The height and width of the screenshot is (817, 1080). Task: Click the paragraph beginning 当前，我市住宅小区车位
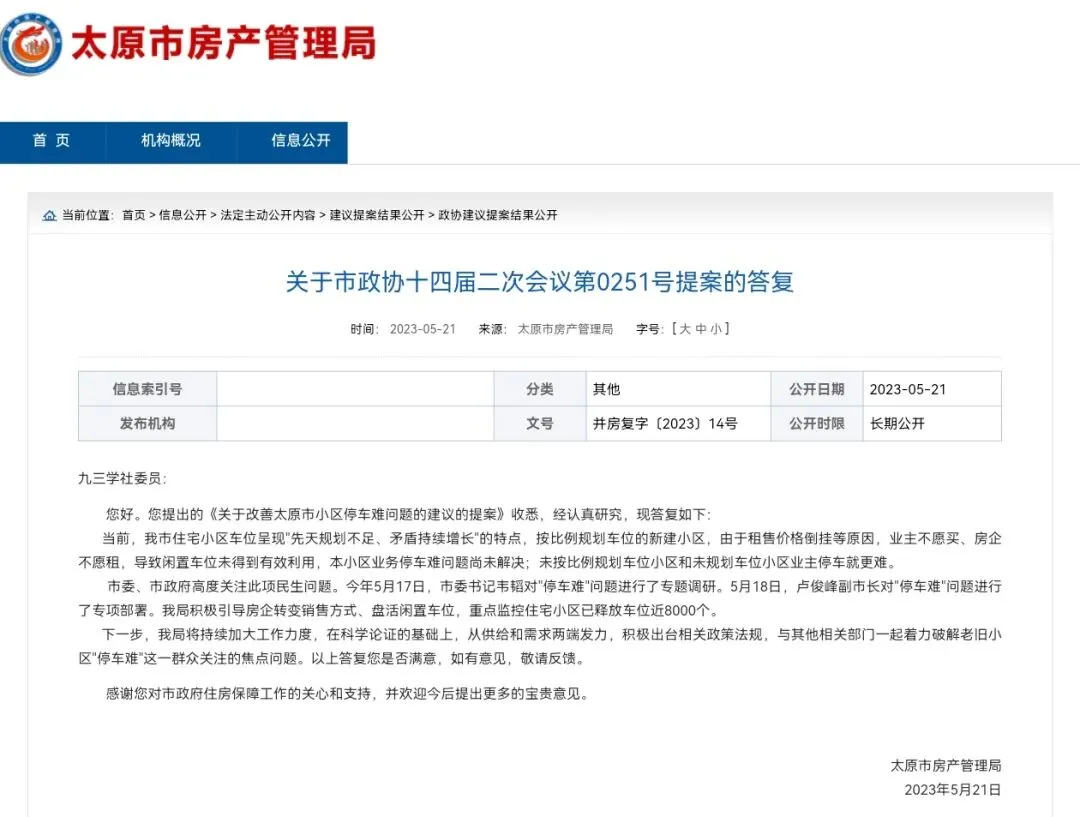[540, 550]
